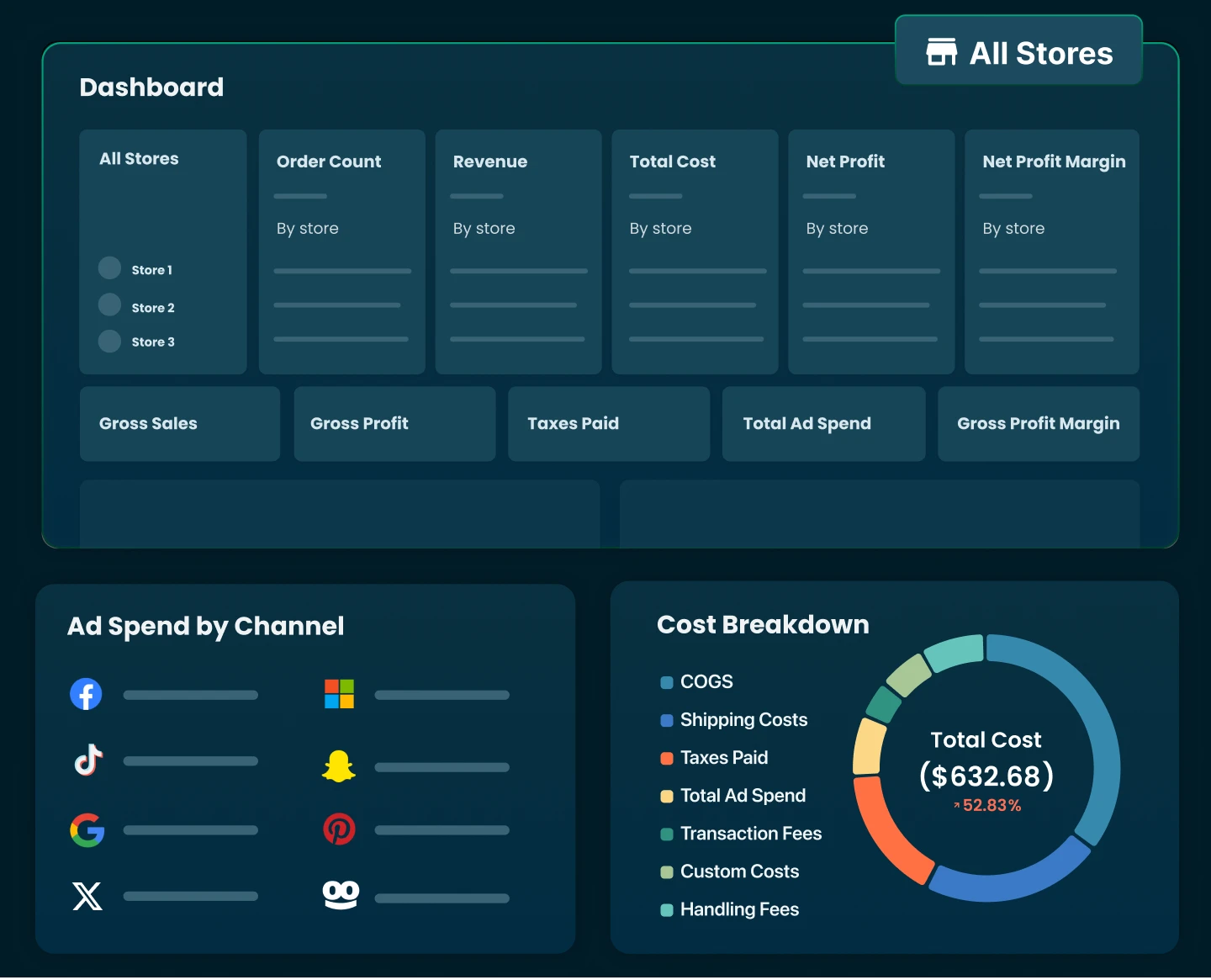Click the $632.68 total cost value

point(986,776)
